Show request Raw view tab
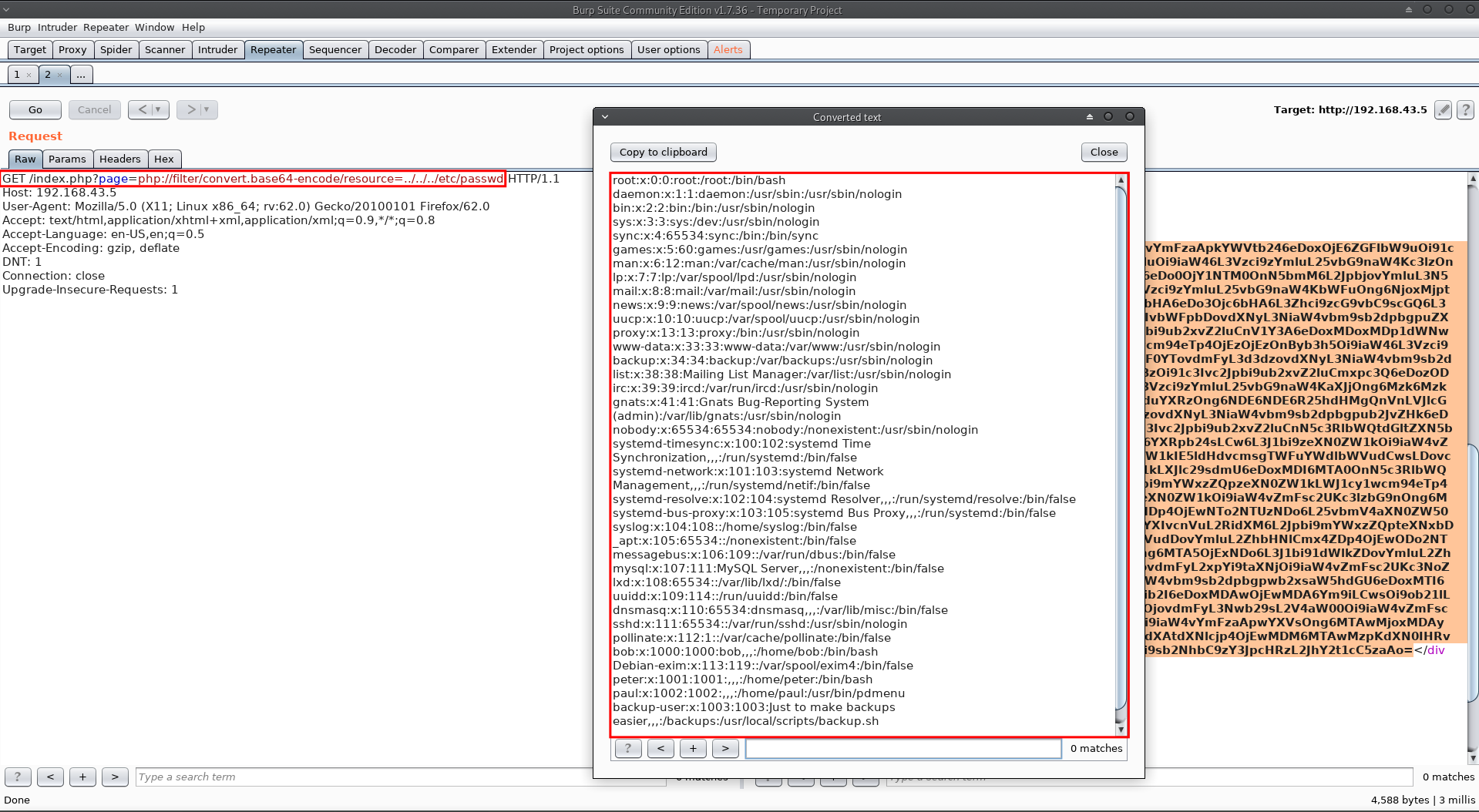1479x812 pixels. pyautogui.click(x=25, y=159)
